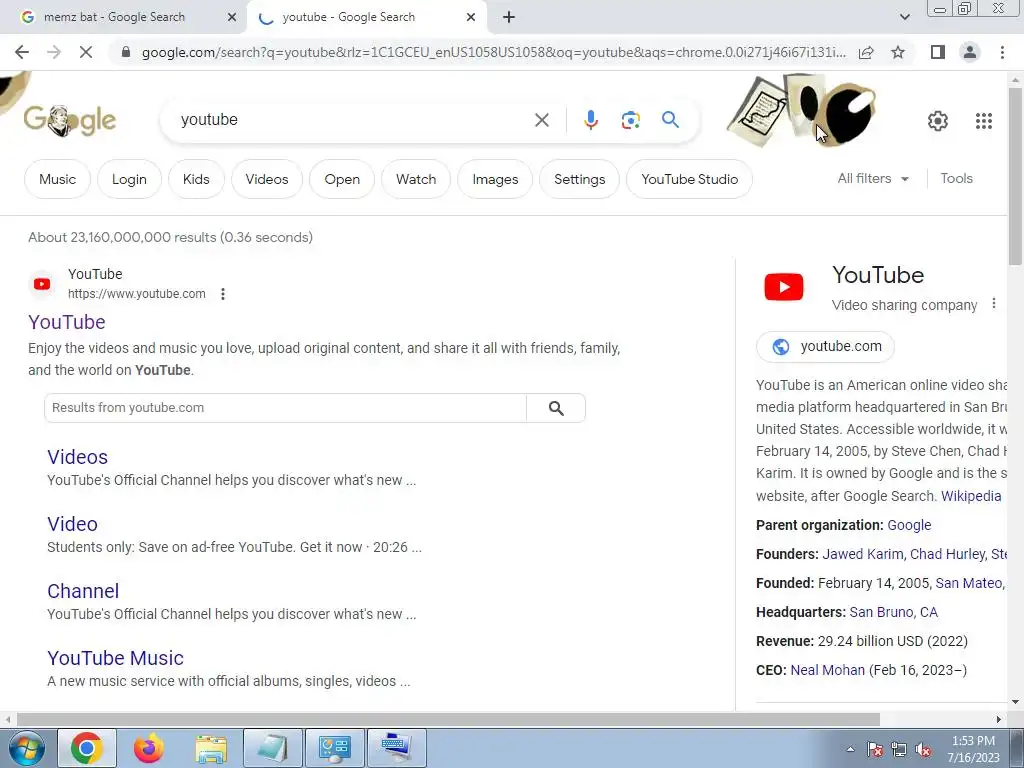Select the YouTube Studio chip
The width and height of the screenshot is (1024, 768).
[690, 179]
